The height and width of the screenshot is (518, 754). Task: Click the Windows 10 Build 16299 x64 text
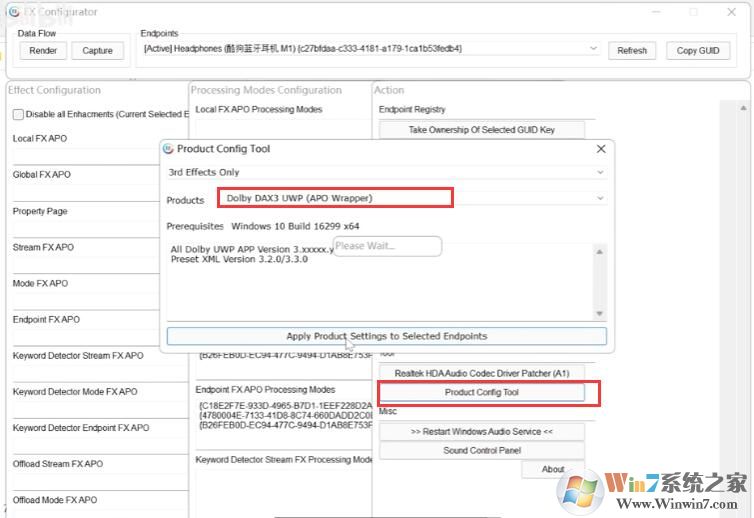pyautogui.click(x=295, y=226)
